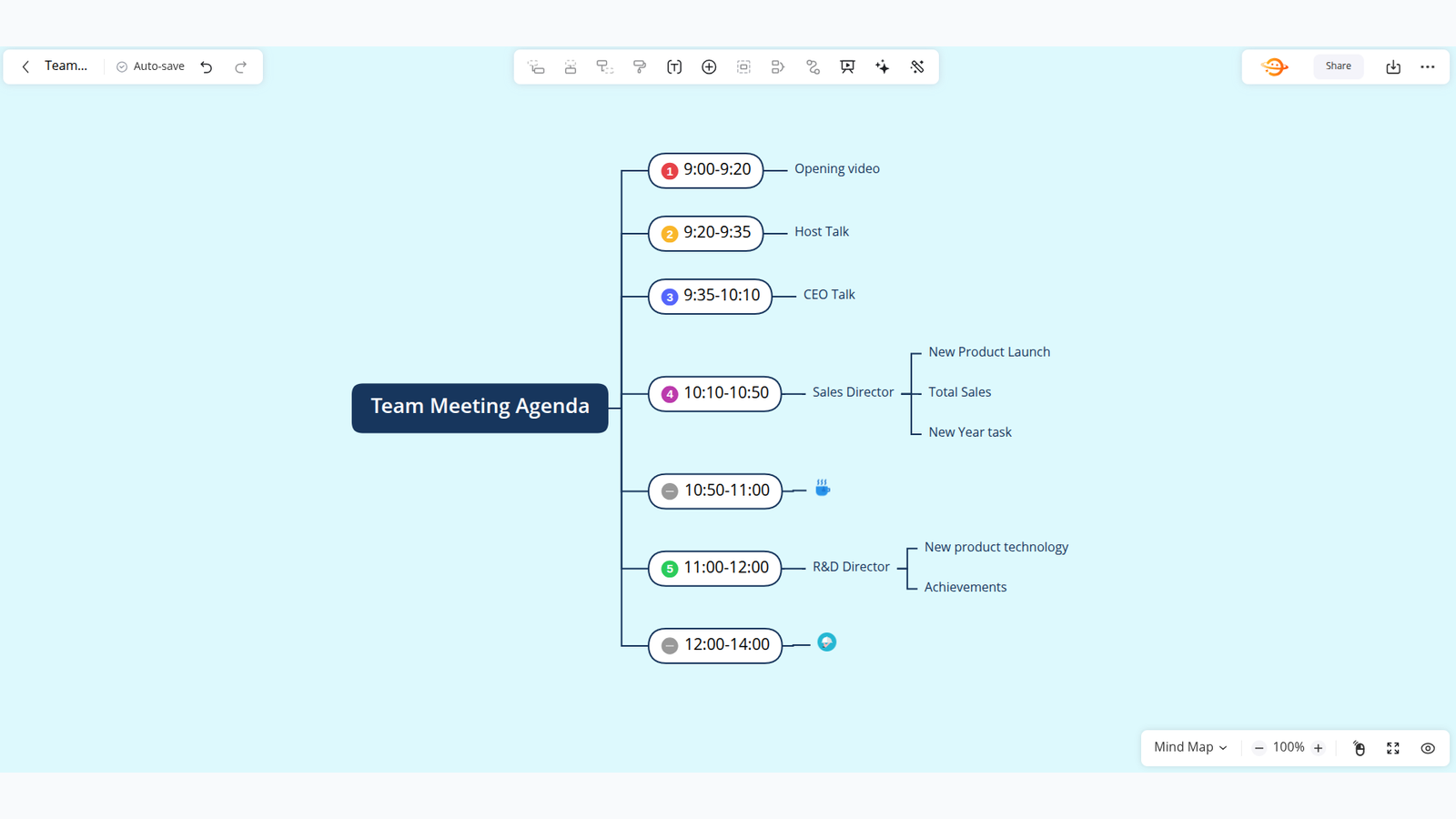Image resolution: width=1456 pixels, height=819 pixels.
Task: Click the add parent topic icon
Action: point(605,66)
